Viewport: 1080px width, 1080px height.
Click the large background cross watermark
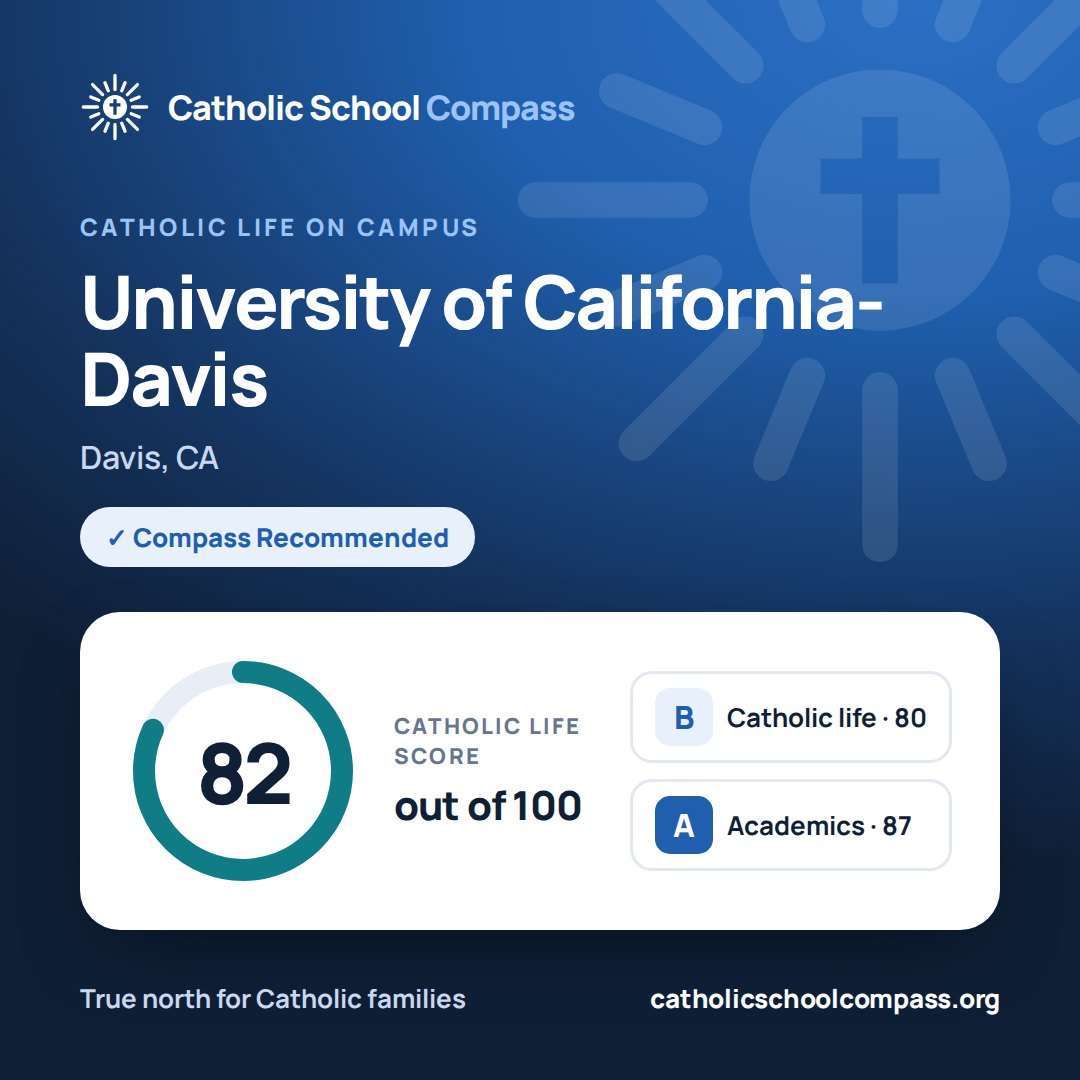(880, 200)
